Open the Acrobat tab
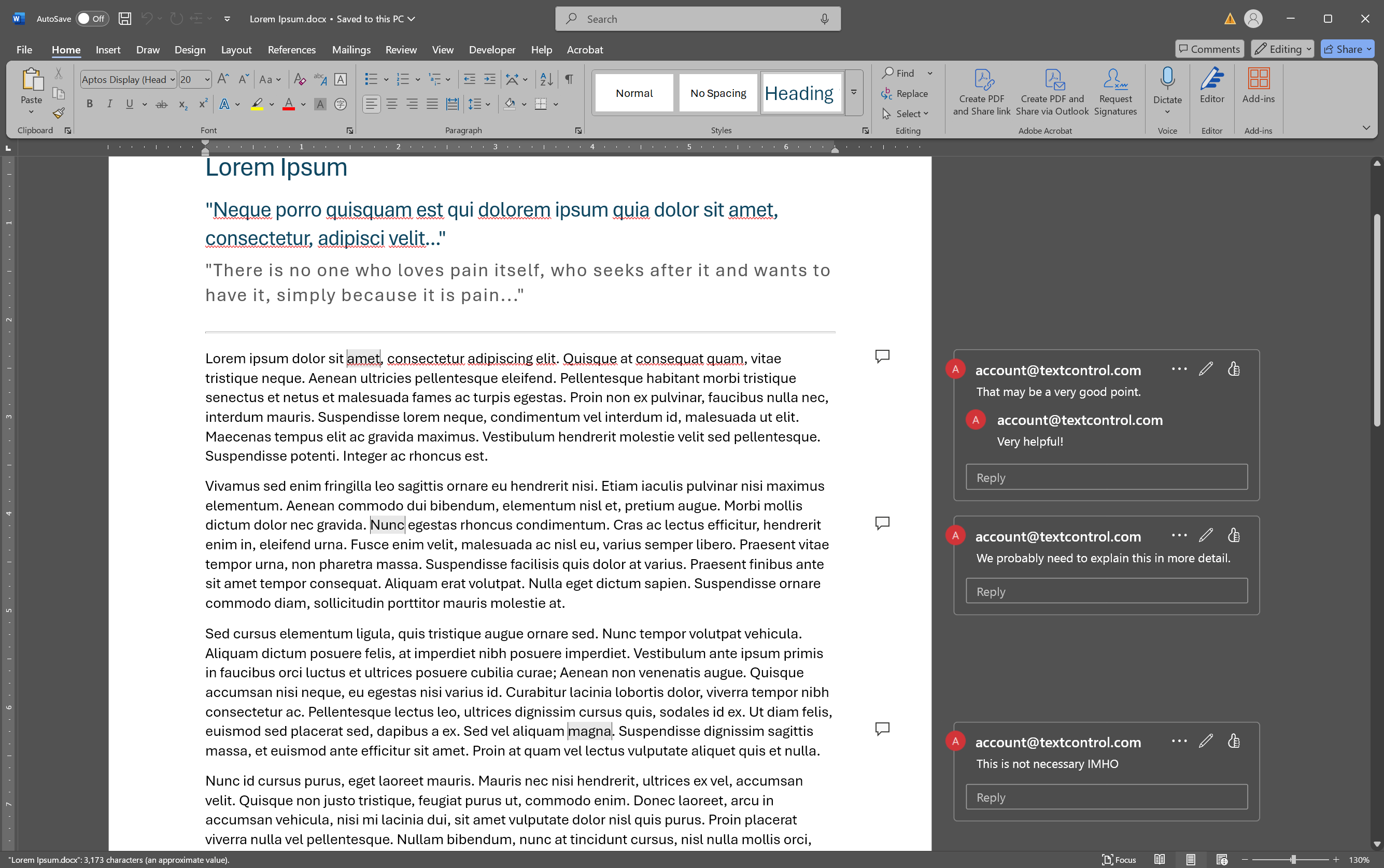 coord(585,49)
